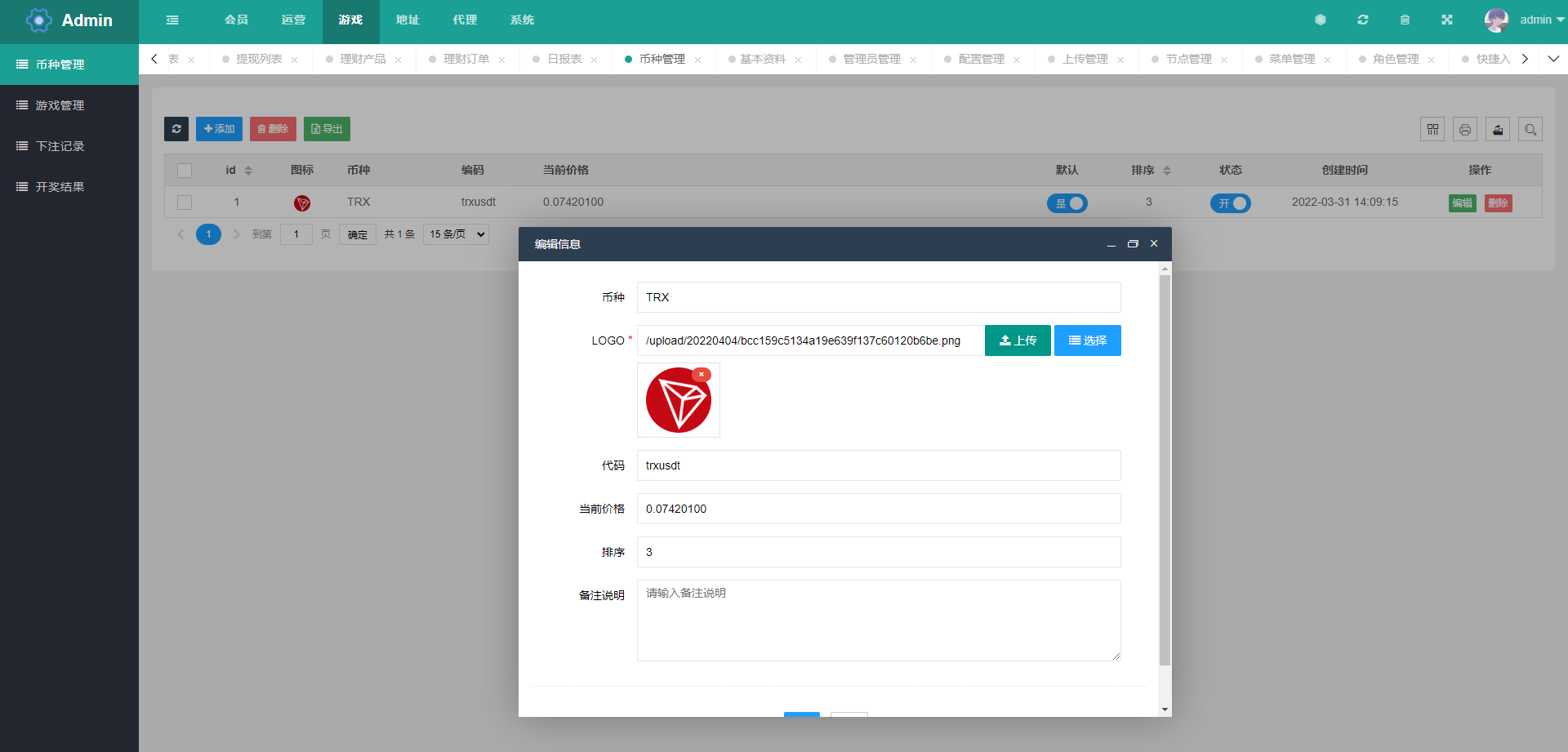The width and height of the screenshot is (1568, 752).
Task: Open the column filter grid icon
Action: [1432, 129]
